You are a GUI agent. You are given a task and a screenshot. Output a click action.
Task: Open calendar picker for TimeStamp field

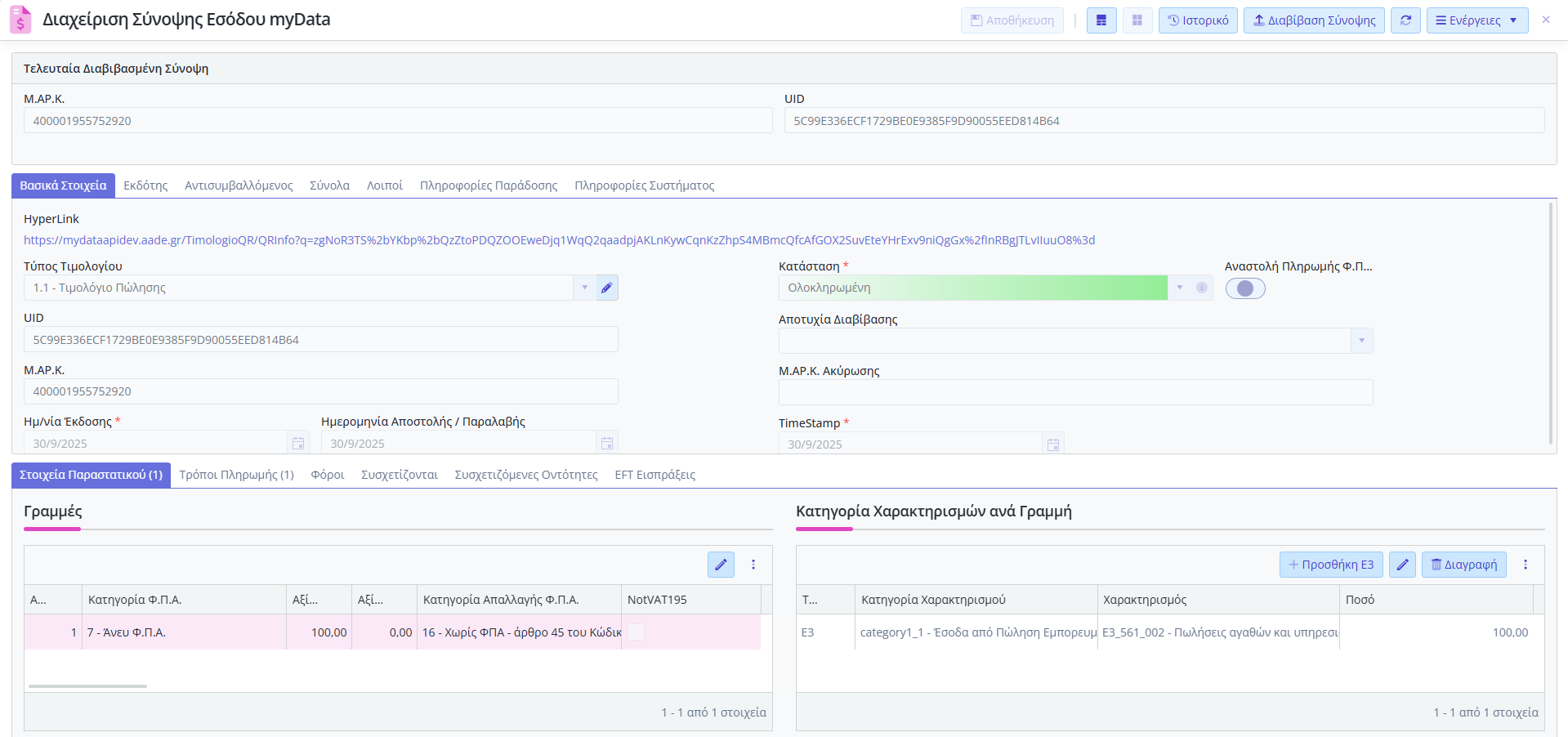click(1052, 444)
